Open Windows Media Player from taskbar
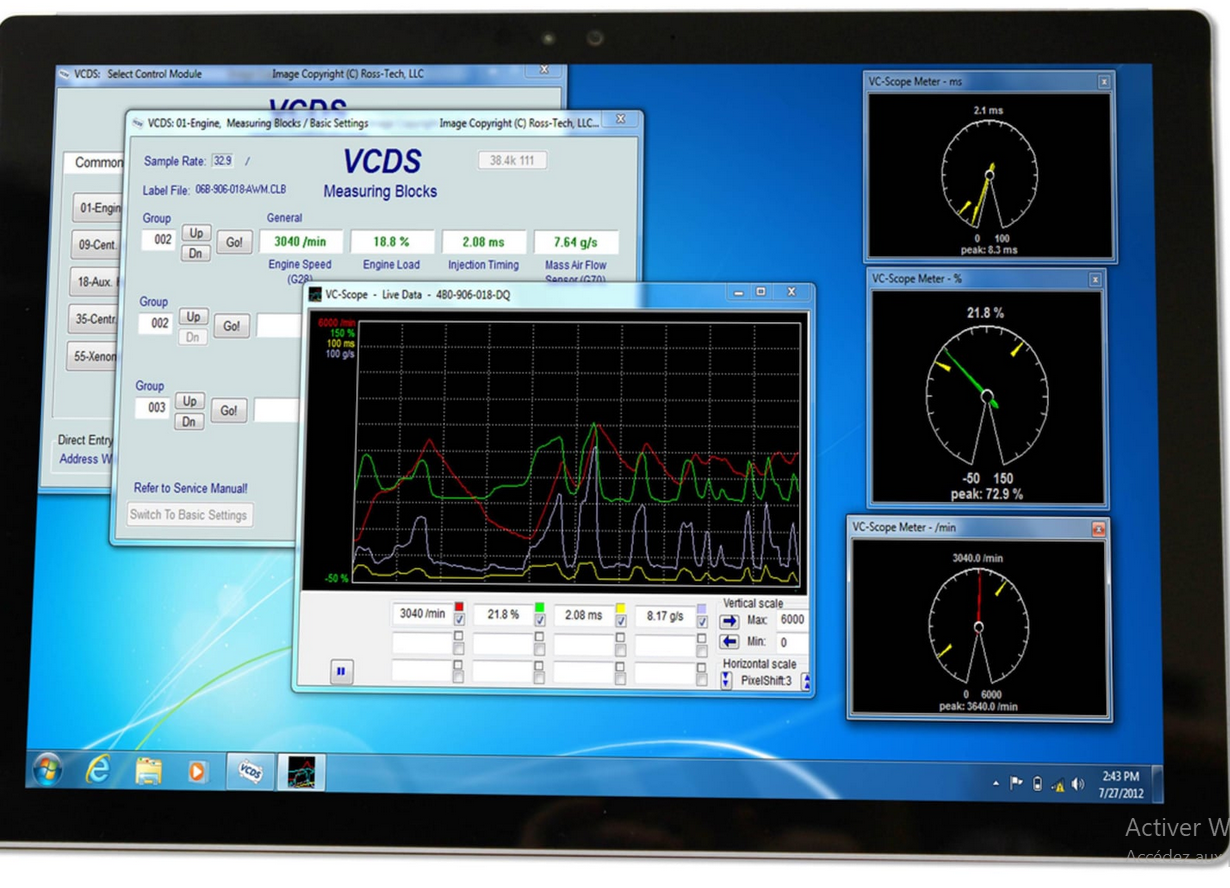1230x888 pixels. coord(198,772)
